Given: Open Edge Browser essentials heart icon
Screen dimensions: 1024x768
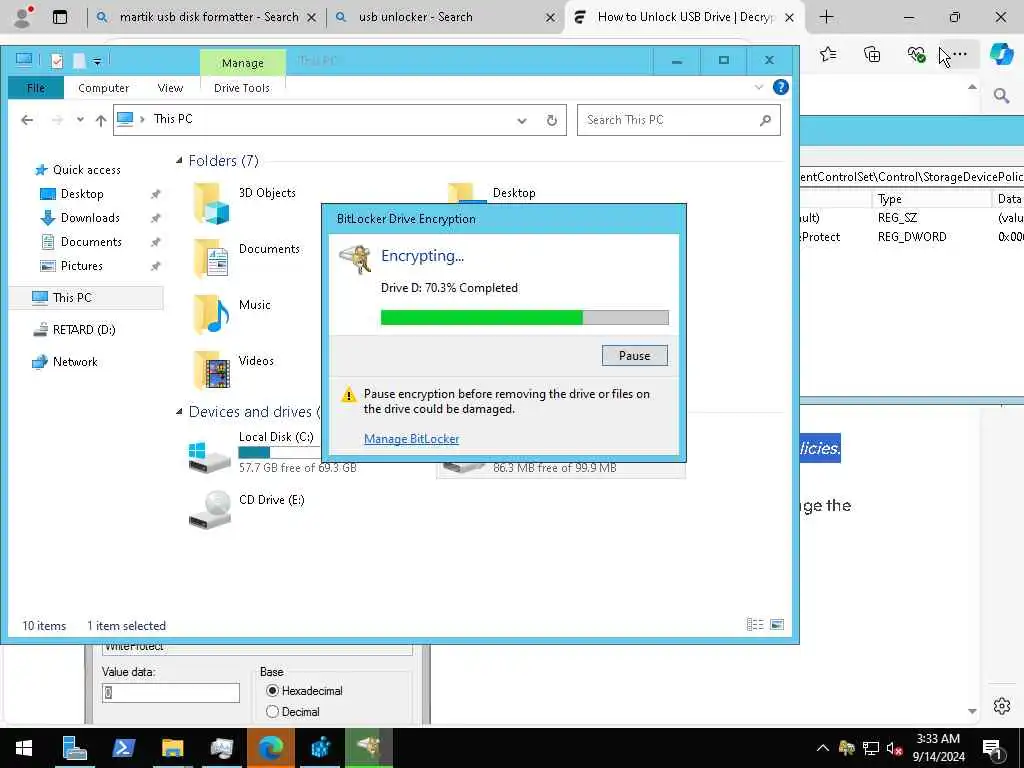Looking at the screenshot, I should 916,54.
